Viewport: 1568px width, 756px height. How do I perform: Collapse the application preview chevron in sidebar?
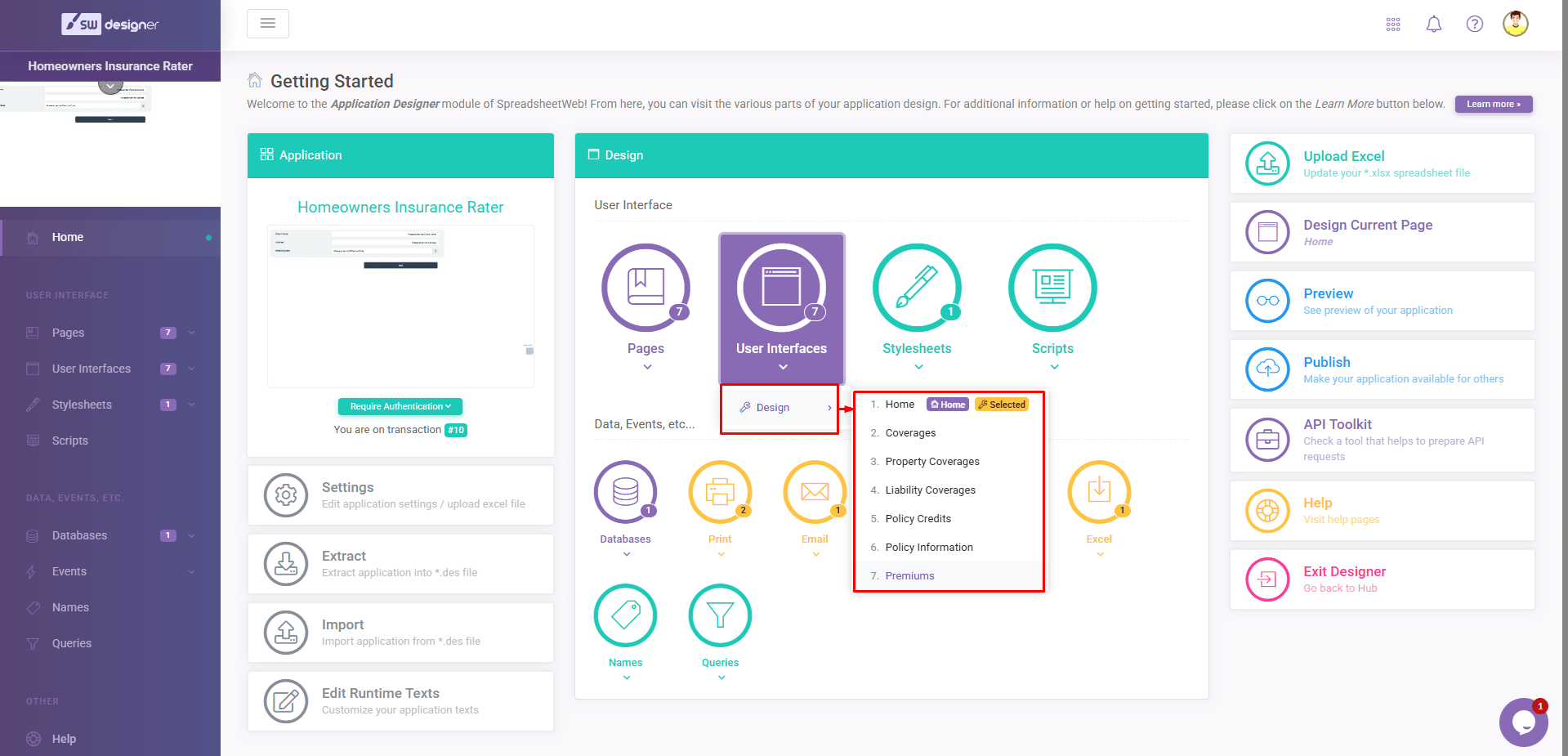(x=110, y=86)
